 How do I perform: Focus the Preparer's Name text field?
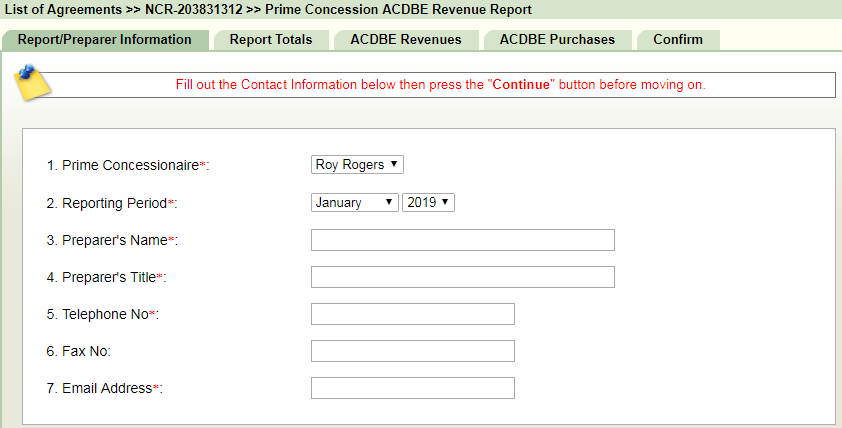coord(462,240)
